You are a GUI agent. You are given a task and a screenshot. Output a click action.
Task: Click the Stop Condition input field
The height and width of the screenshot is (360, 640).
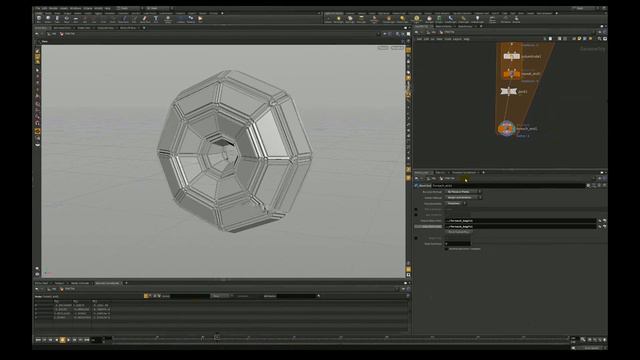pyautogui.click(x=458, y=244)
